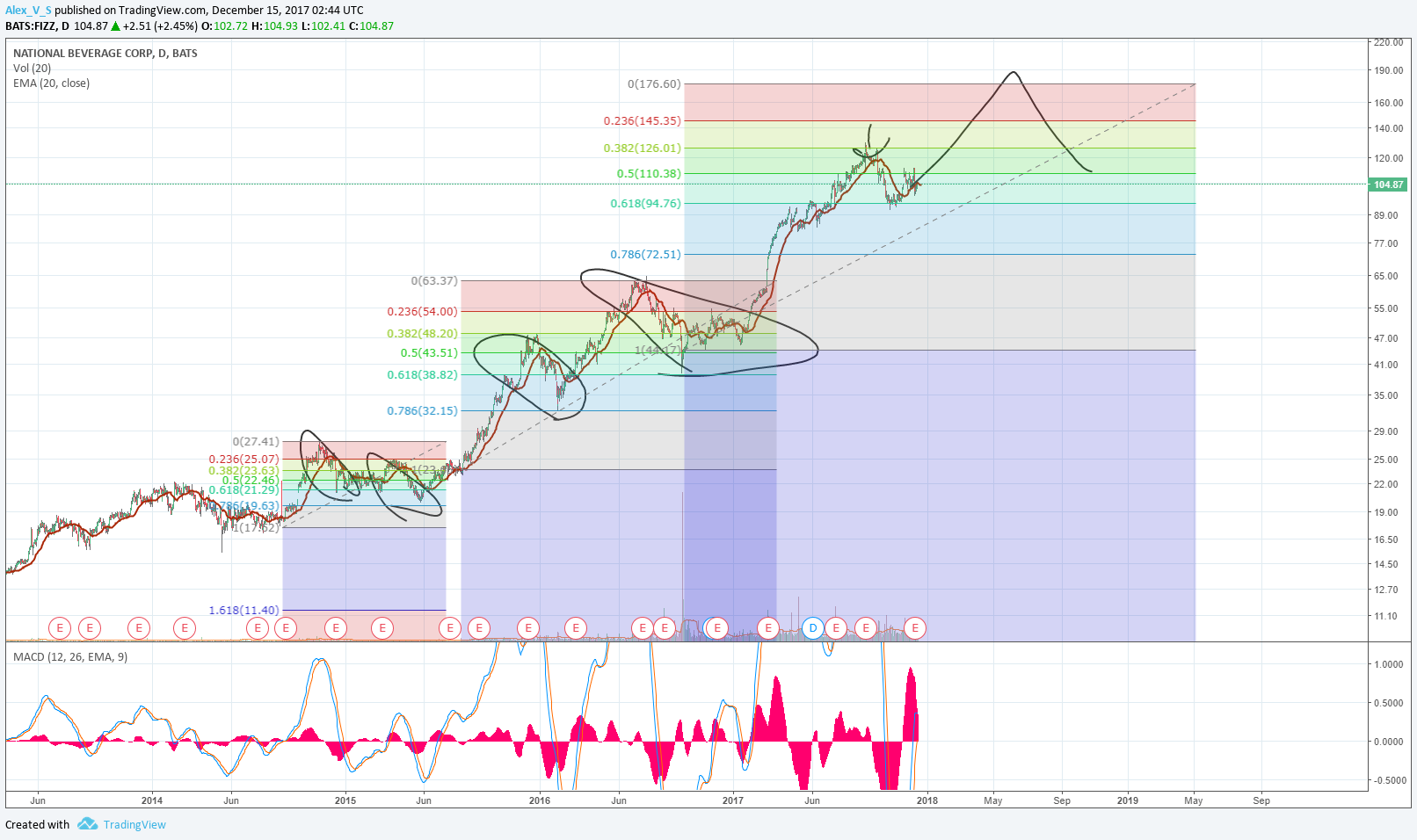Select the Vol (20) indicator label
The width and height of the screenshot is (1417, 840).
33,69
